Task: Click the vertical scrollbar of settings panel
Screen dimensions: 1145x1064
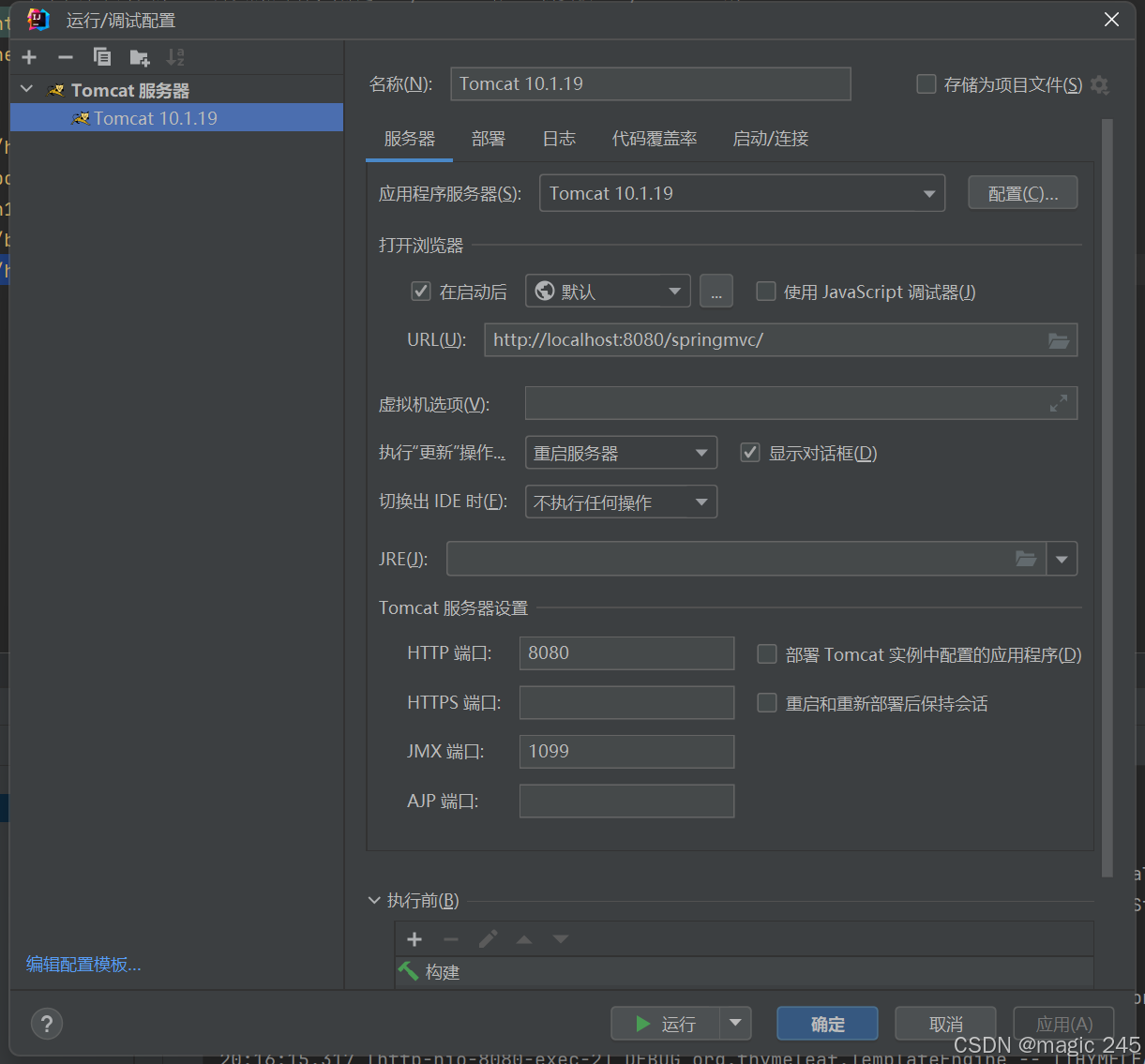Action: click(x=1107, y=497)
